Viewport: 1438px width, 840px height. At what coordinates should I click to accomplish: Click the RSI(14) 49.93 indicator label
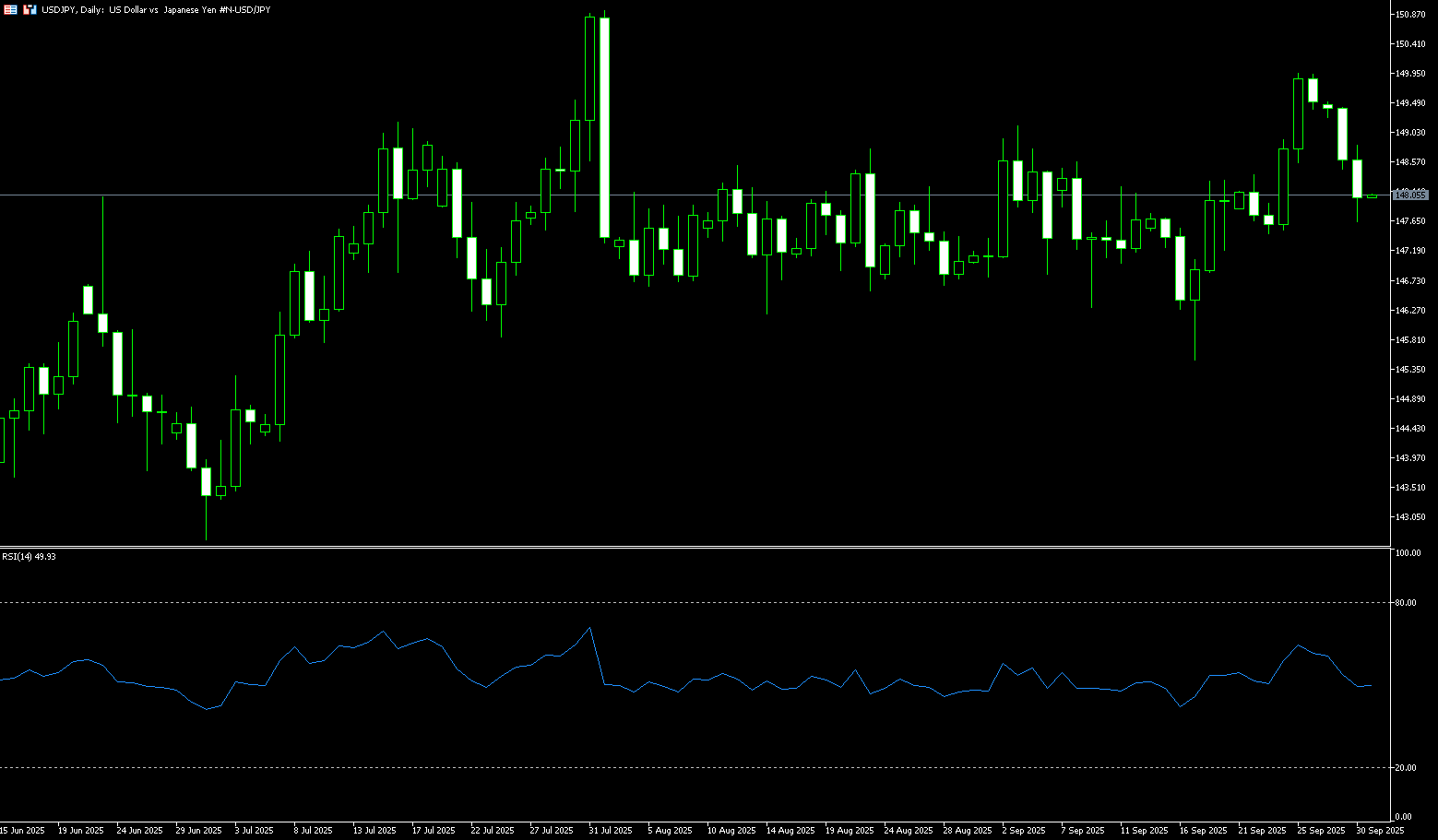point(29,557)
